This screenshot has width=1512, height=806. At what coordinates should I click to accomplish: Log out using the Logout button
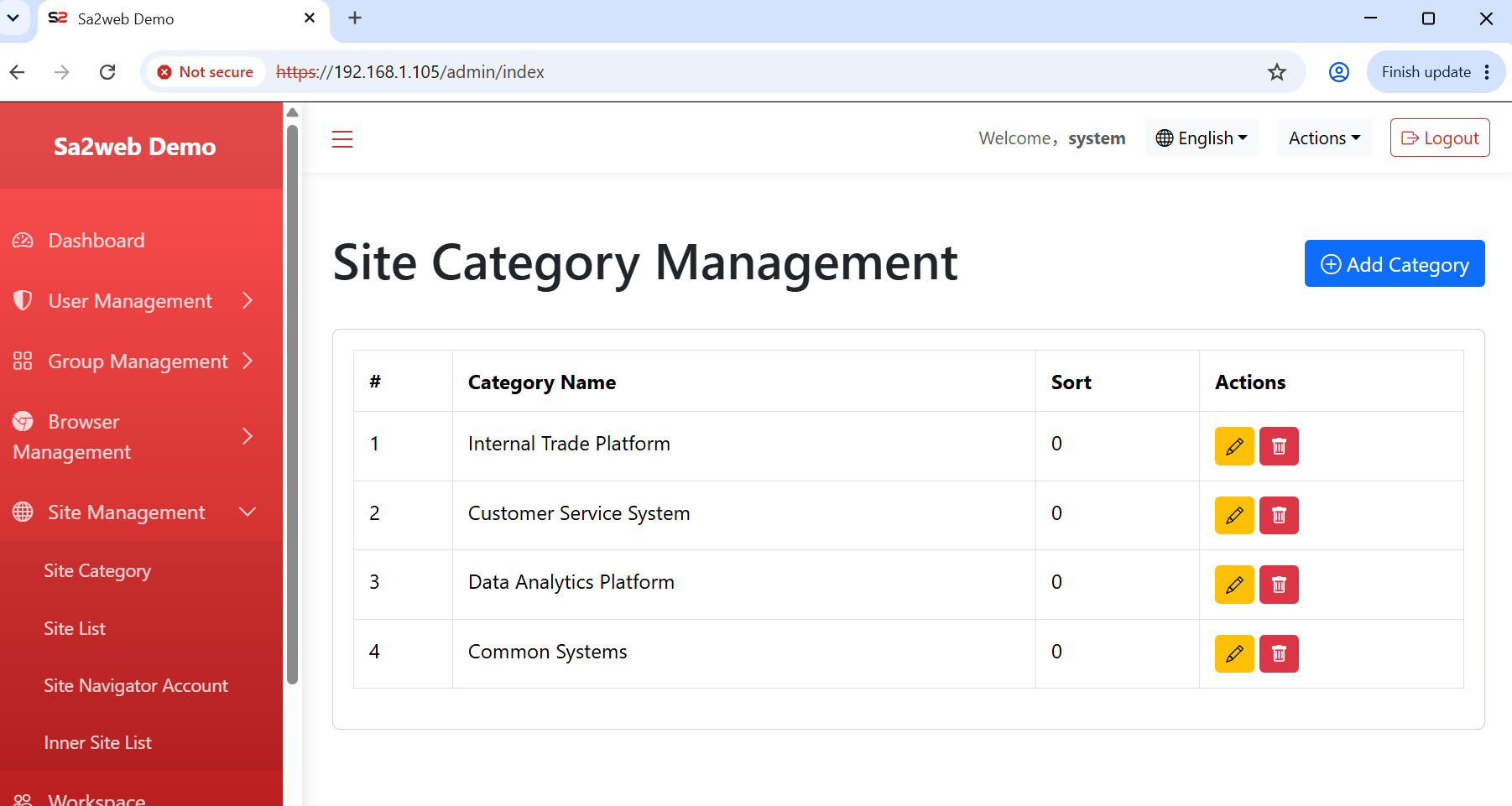click(1440, 138)
